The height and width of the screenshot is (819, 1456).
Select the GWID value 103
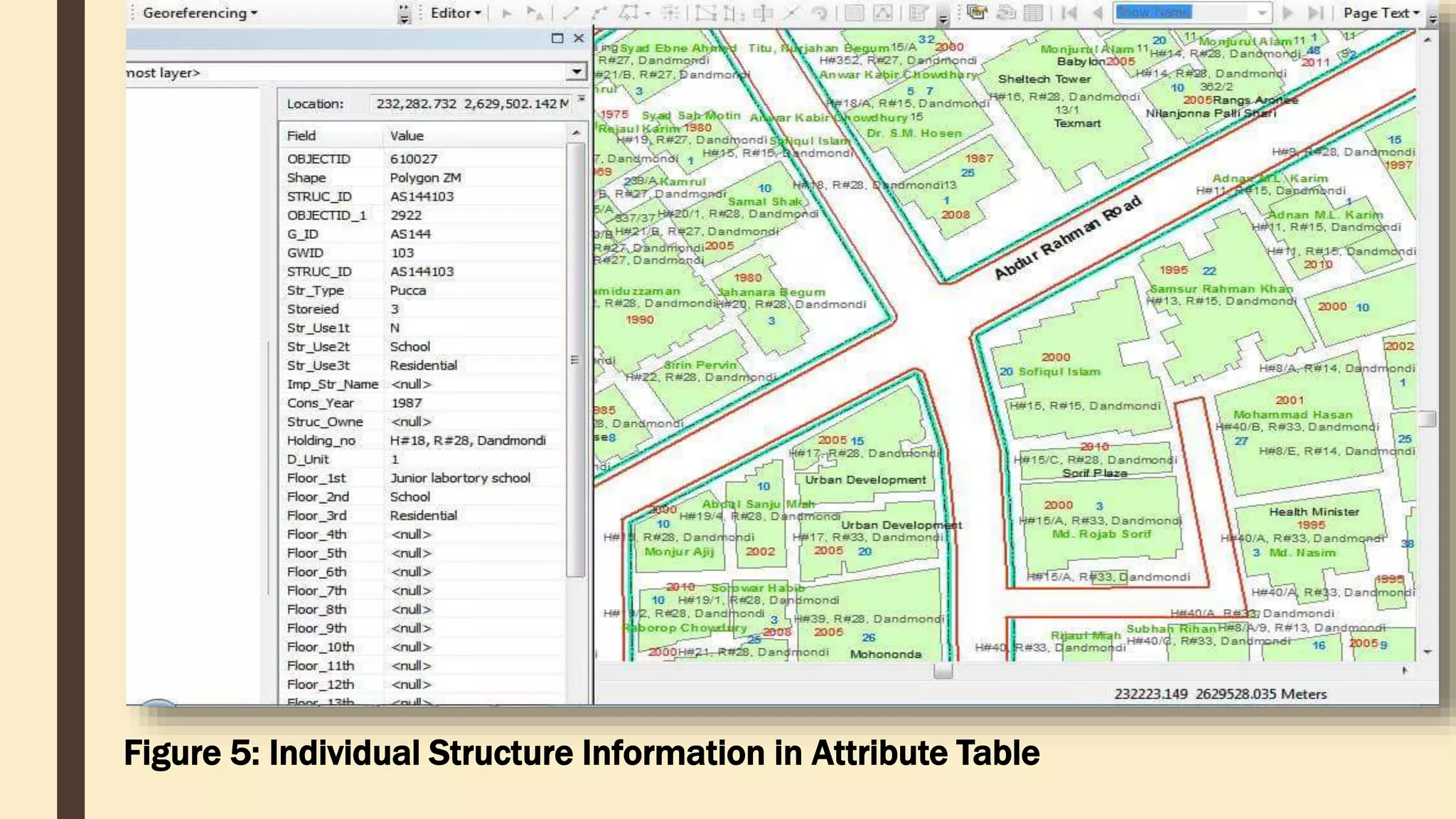point(402,253)
